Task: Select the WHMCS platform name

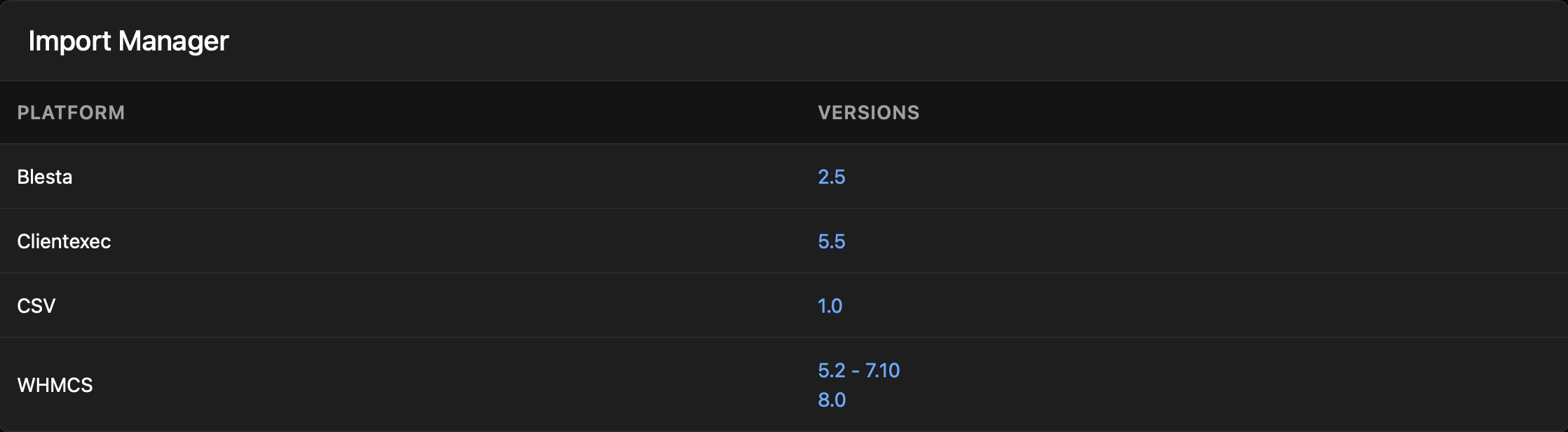Action: (x=55, y=385)
